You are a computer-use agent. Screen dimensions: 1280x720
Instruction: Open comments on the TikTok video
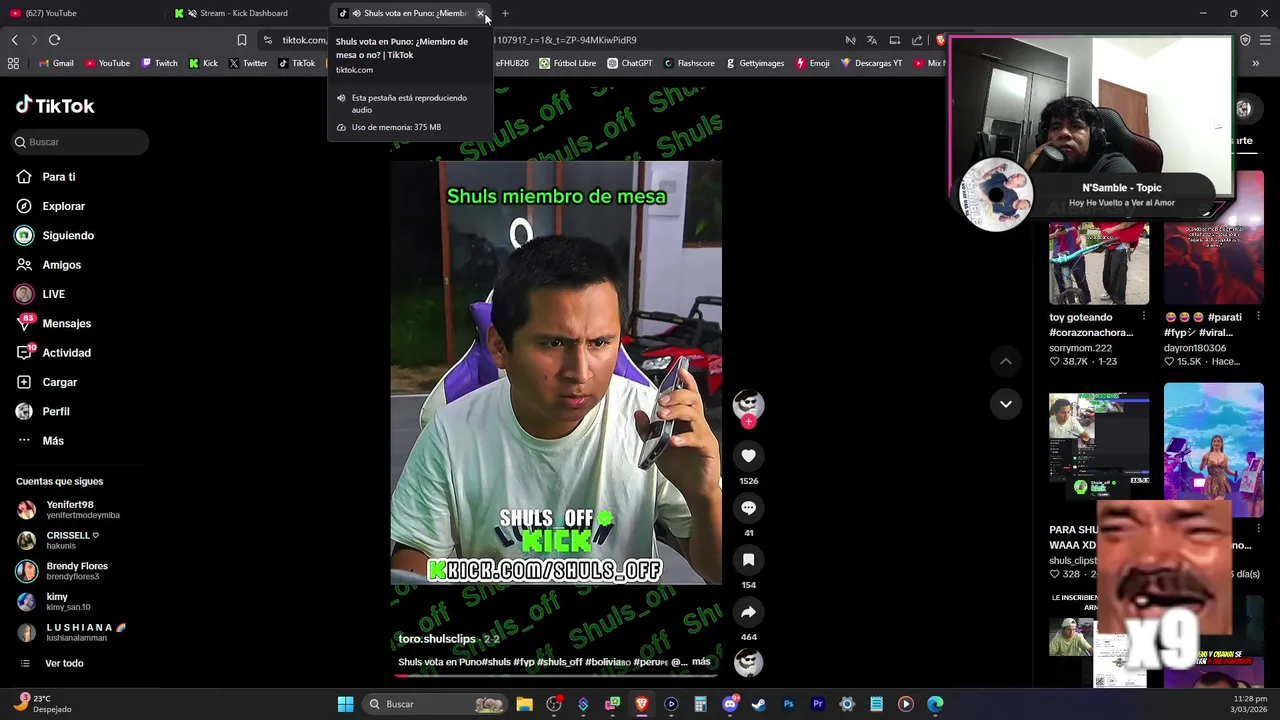748,508
